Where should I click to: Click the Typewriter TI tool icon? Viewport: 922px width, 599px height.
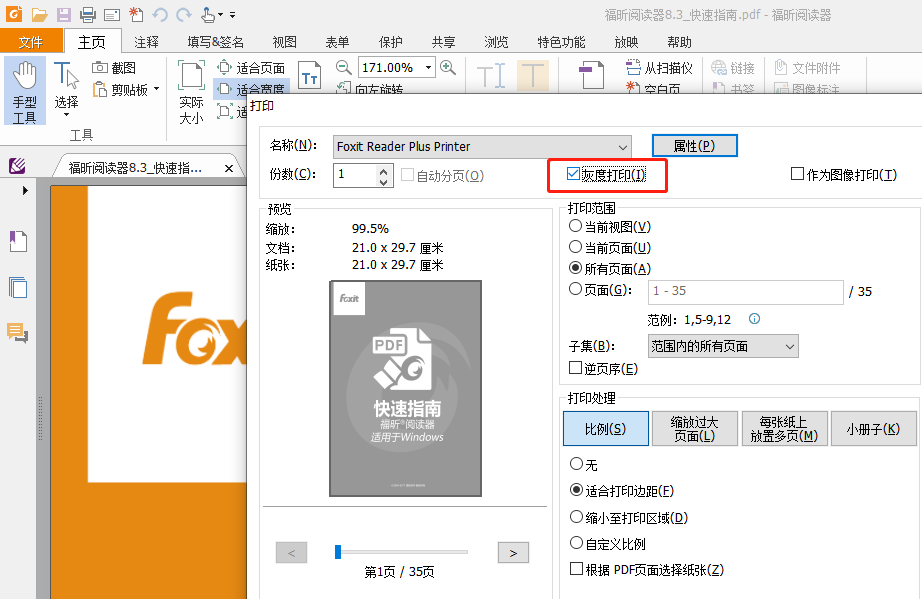tap(490, 75)
